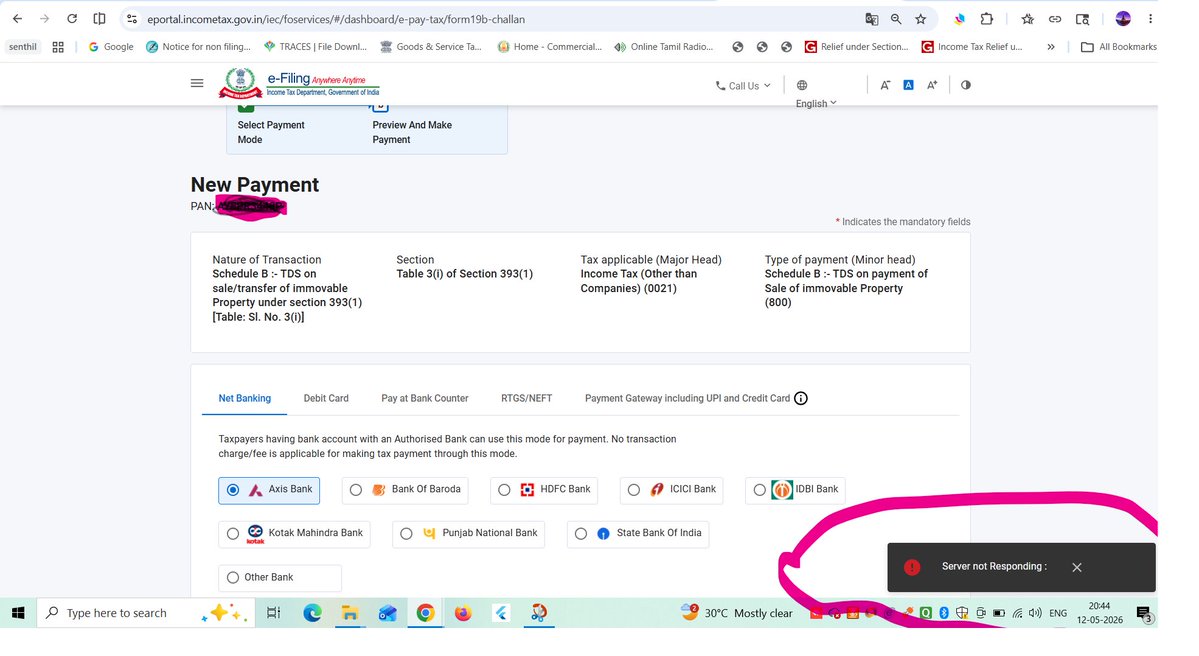Open the Notice for non filing bookmark
This screenshot has width=1199, height=656.
[198, 47]
